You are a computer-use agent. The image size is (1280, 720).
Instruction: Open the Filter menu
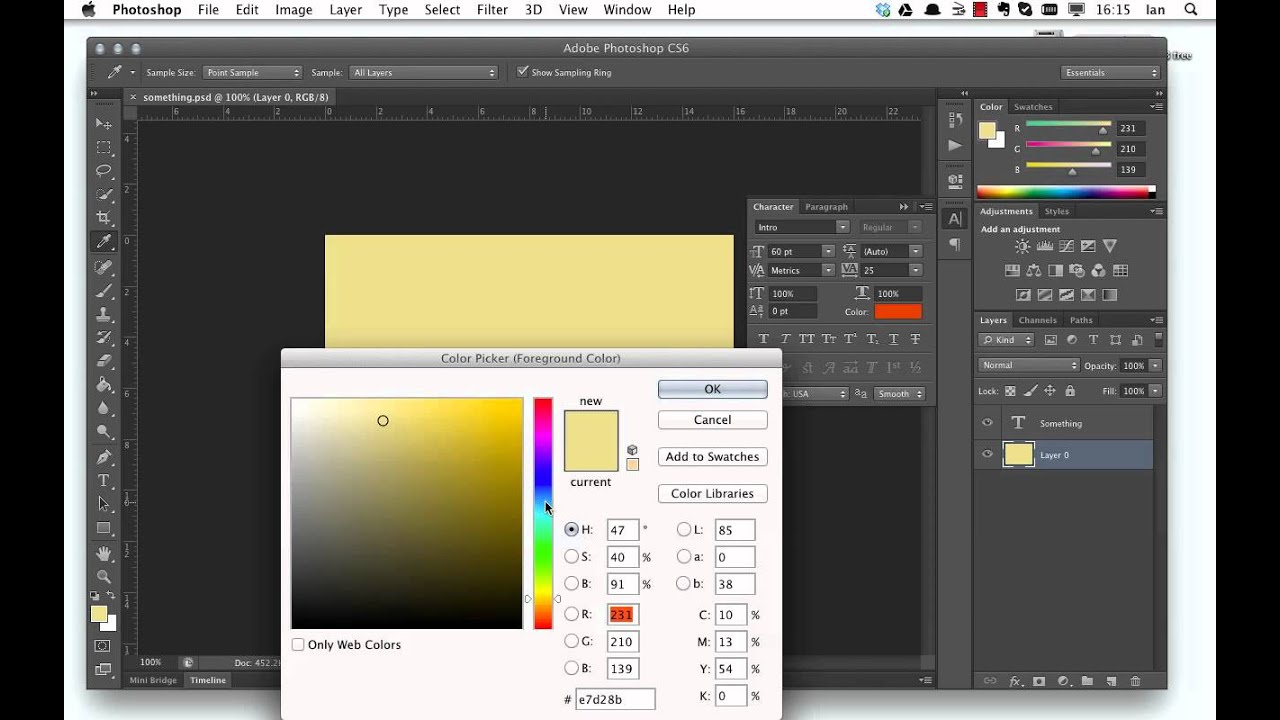[492, 10]
